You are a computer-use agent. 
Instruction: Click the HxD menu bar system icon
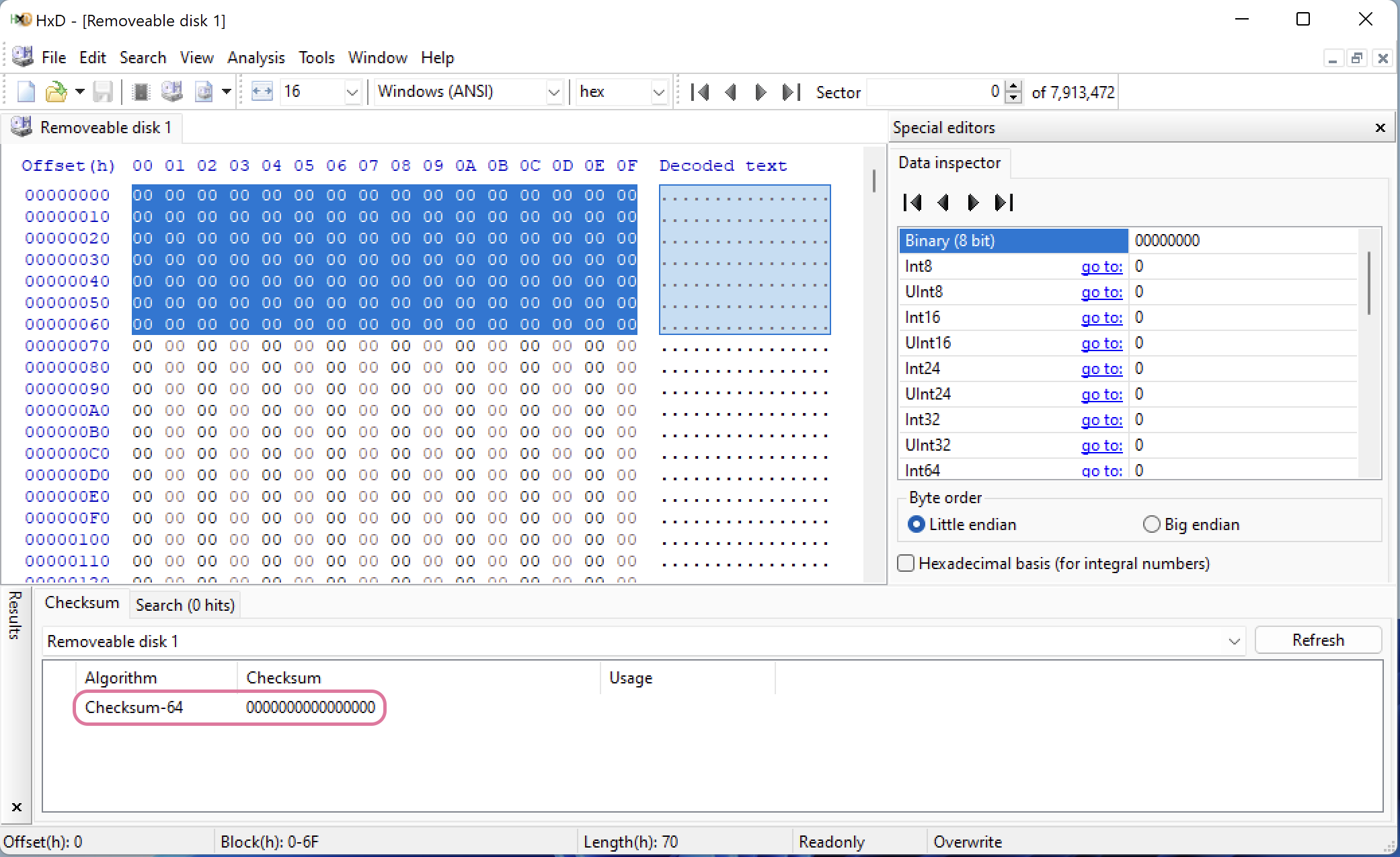pos(23,57)
